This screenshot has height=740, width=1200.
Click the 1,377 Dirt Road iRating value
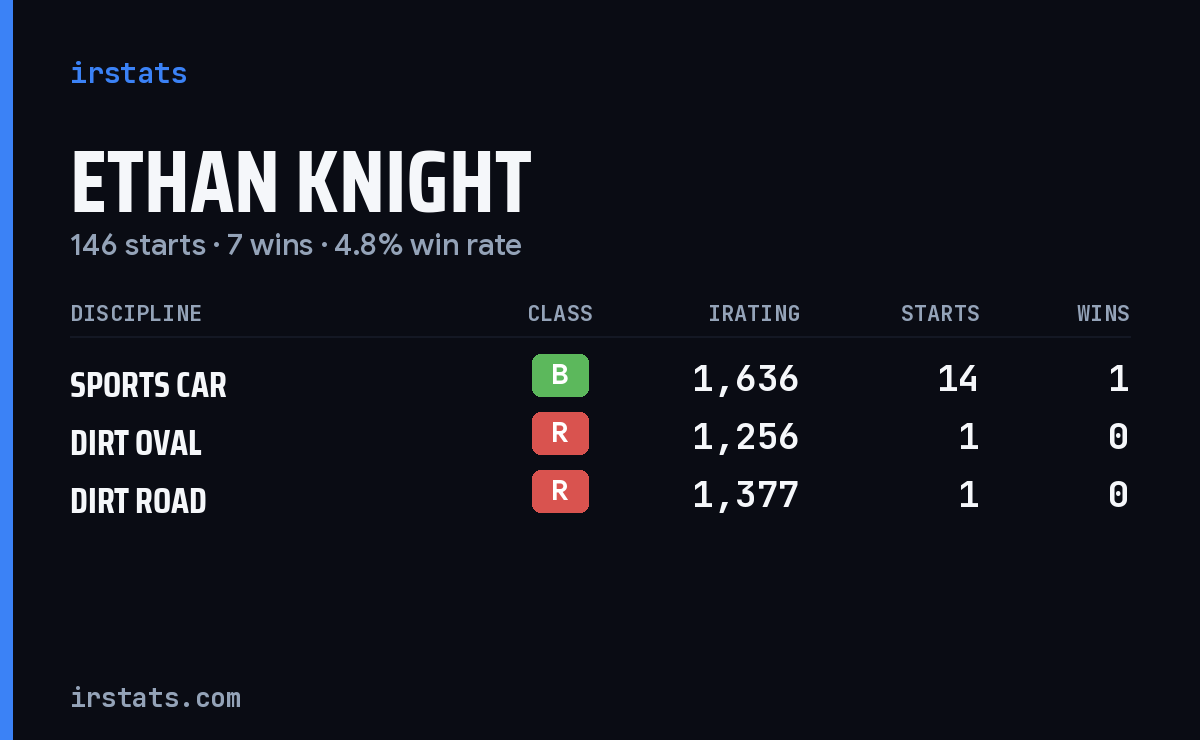point(746,495)
